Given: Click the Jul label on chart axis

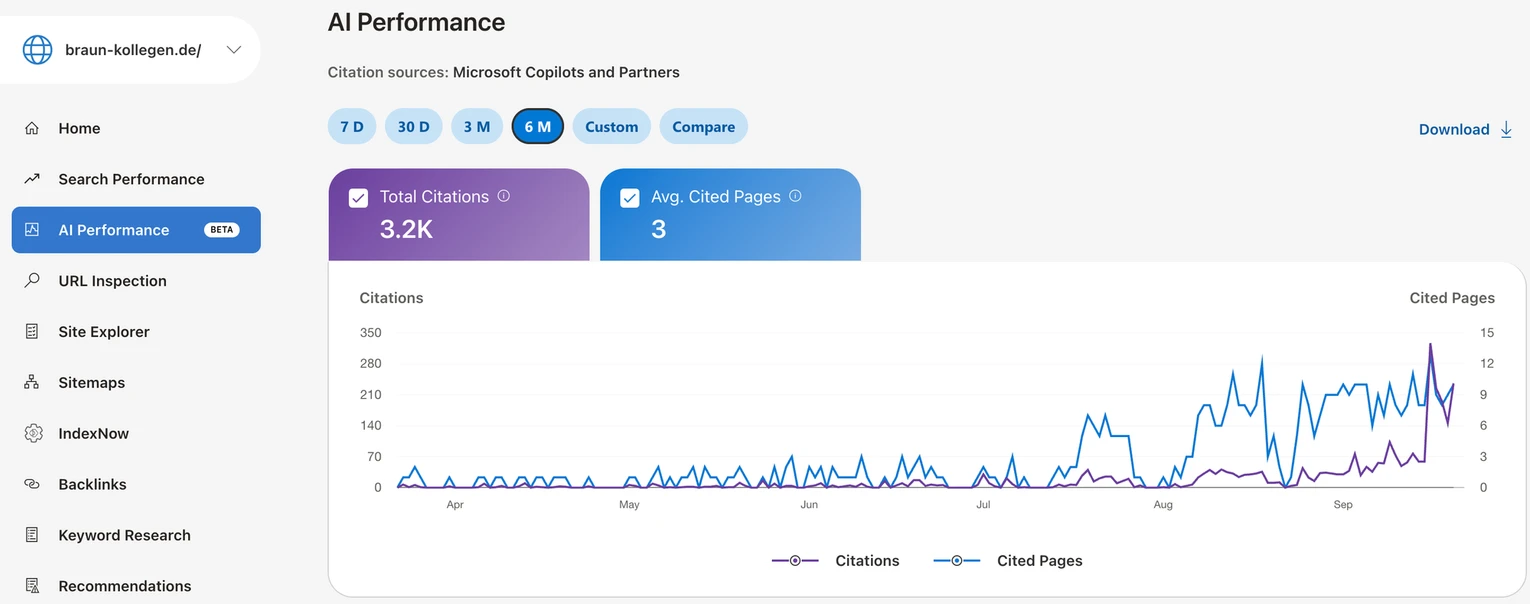Looking at the screenshot, I should point(983,505).
